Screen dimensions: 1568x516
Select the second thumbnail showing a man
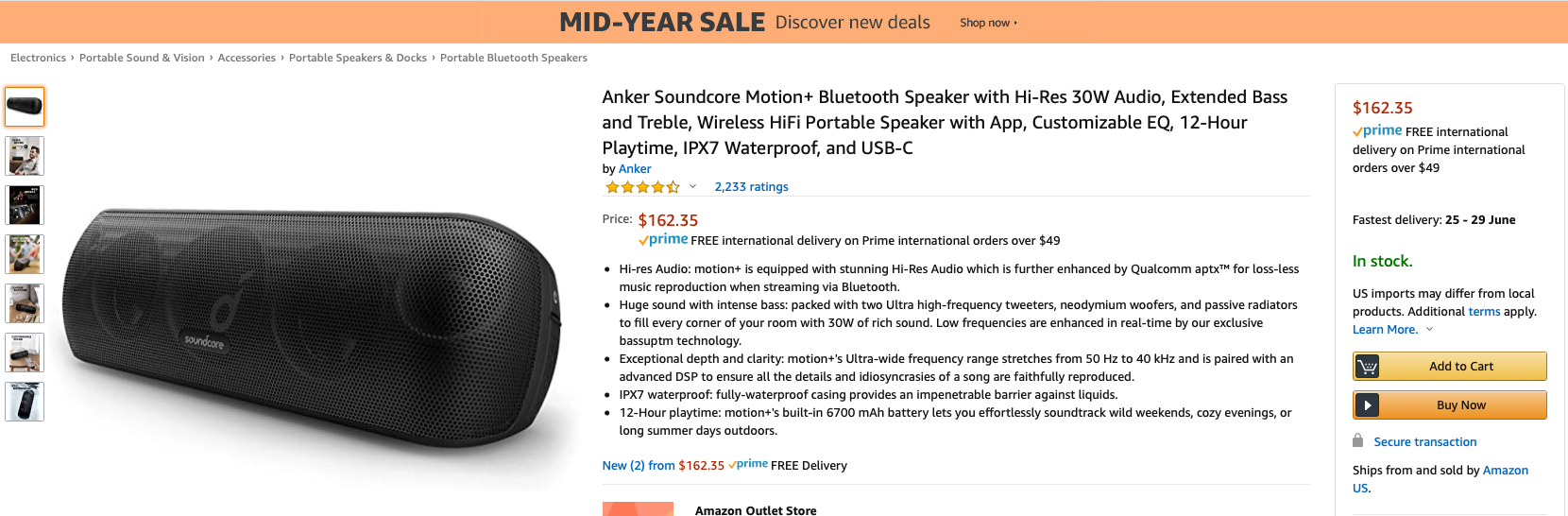coord(25,156)
